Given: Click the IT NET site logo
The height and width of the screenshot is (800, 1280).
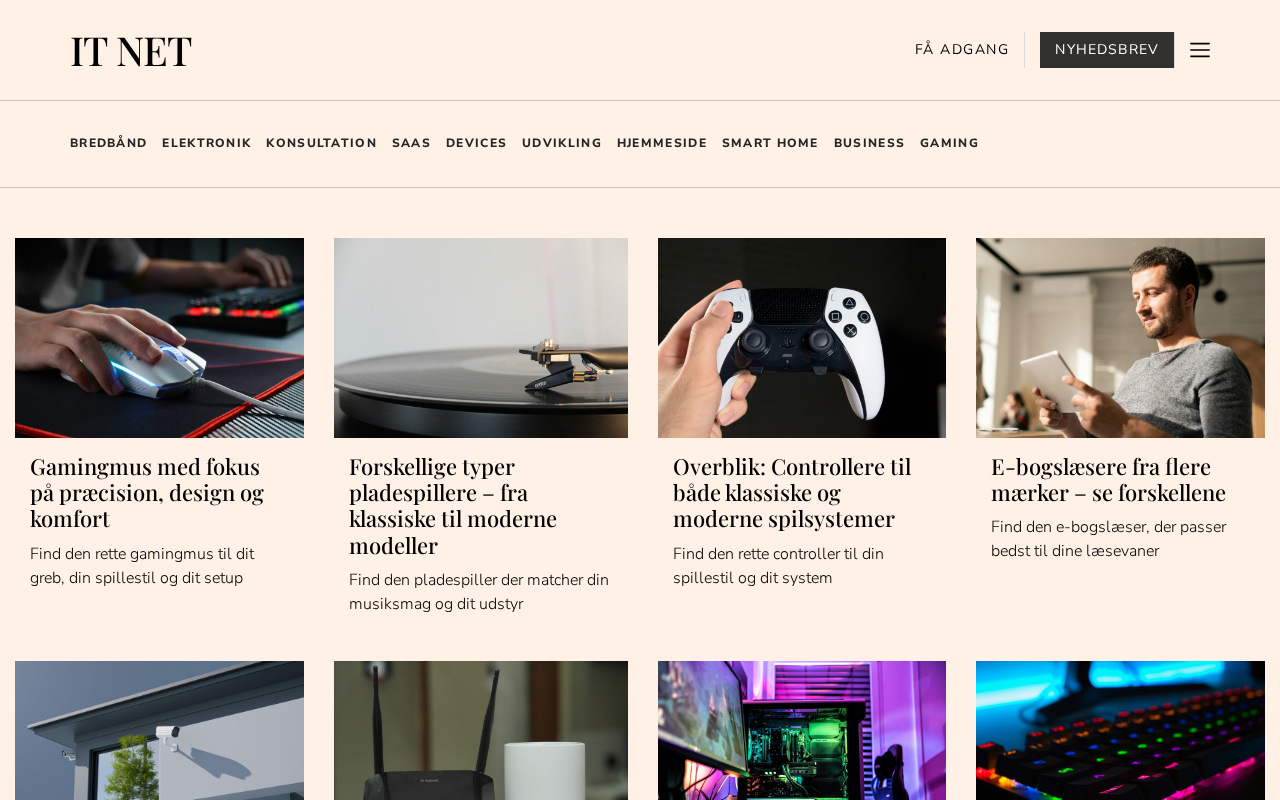Looking at the screenshot, I should (x=131, y=51).
